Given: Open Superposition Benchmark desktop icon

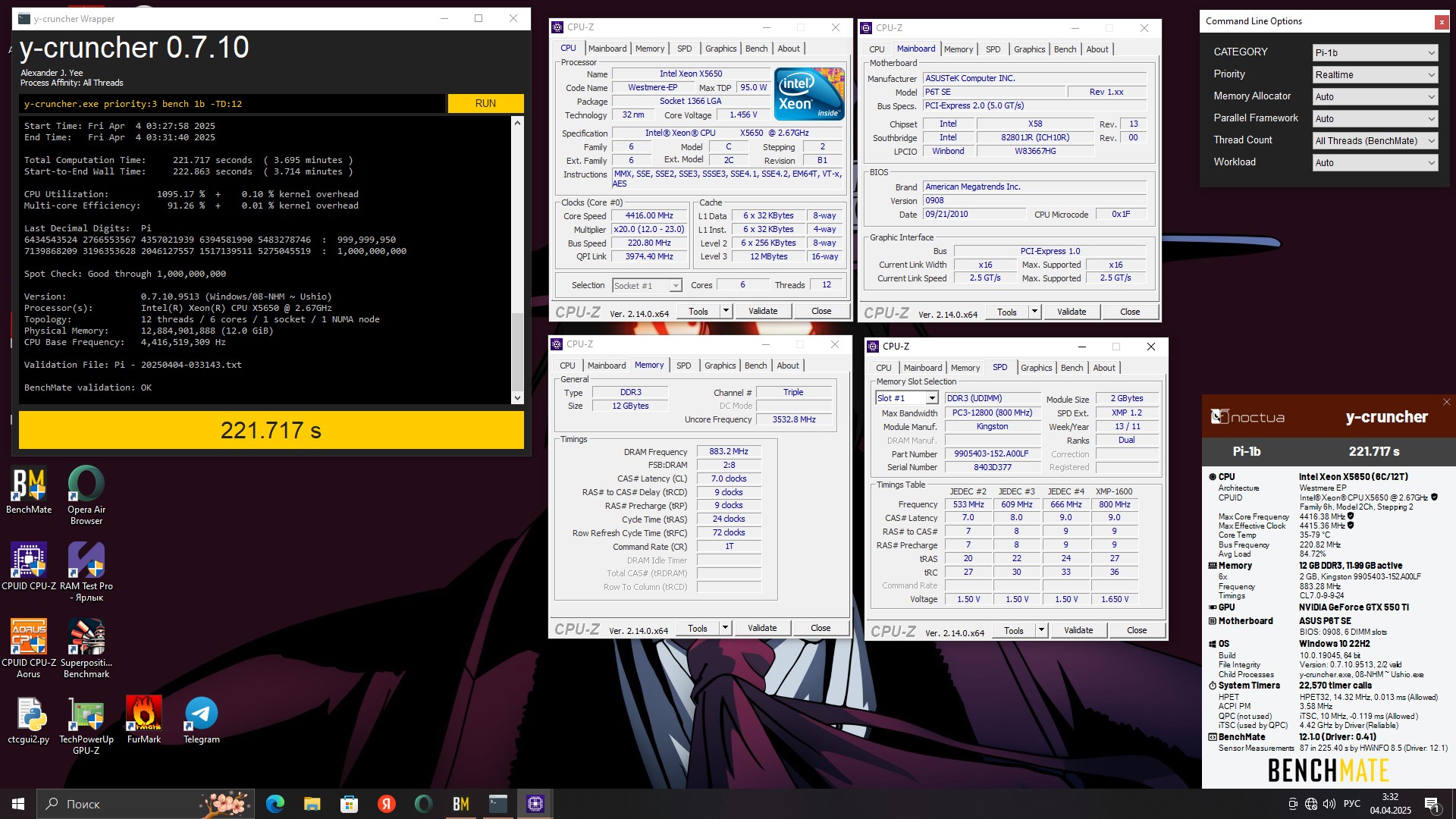Looking at the screenshot, I should (x=86, y=648).
